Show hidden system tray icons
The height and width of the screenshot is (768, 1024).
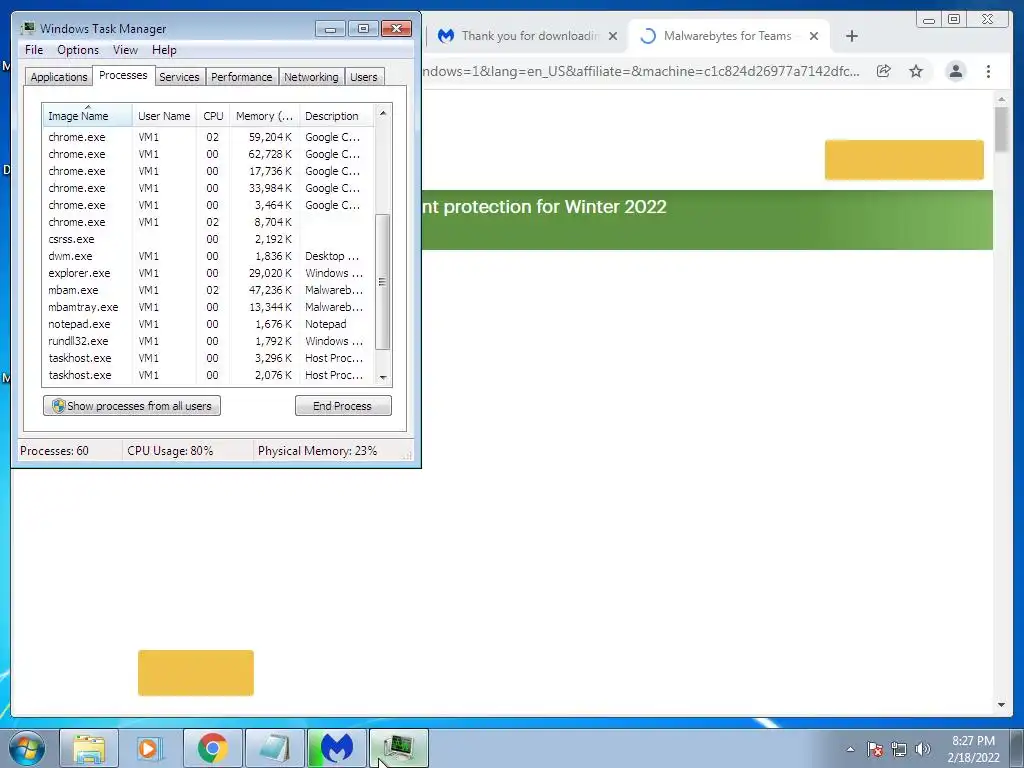(x=850, y=749)
